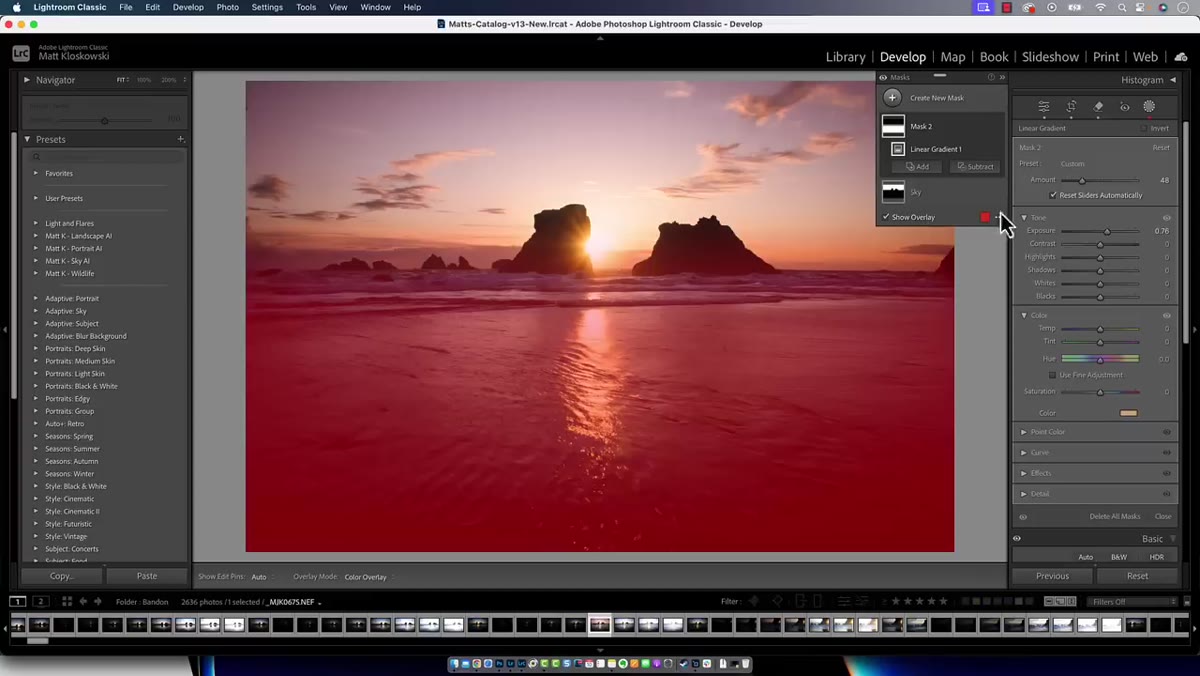Switch to the Map module
Image resolution: width=1200 pixels, height=676 pixels.
coord(953,57)
